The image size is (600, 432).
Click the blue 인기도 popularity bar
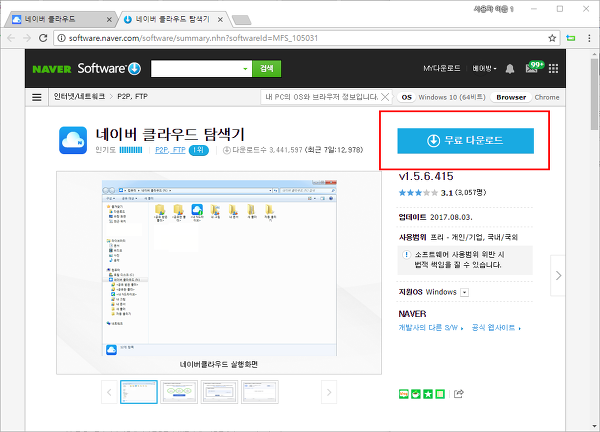point(131,150)
